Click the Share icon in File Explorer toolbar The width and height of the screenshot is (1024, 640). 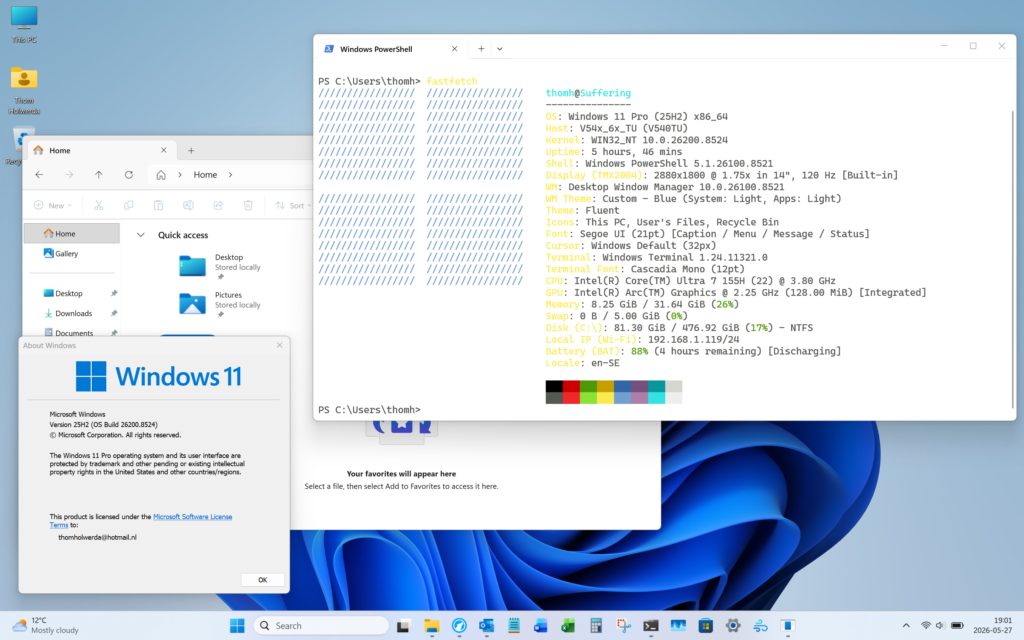click(x=218, y=205)
